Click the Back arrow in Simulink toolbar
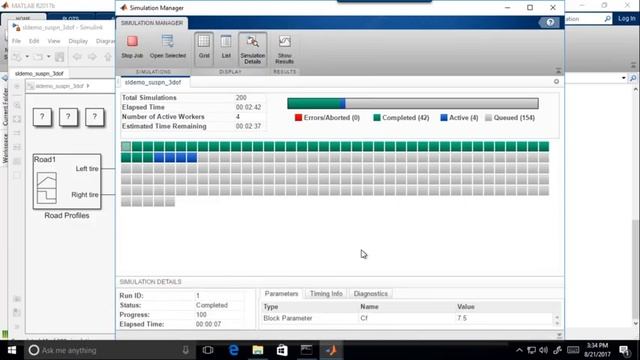This screenshot has height=360, width=640. [x=77, y=57]
